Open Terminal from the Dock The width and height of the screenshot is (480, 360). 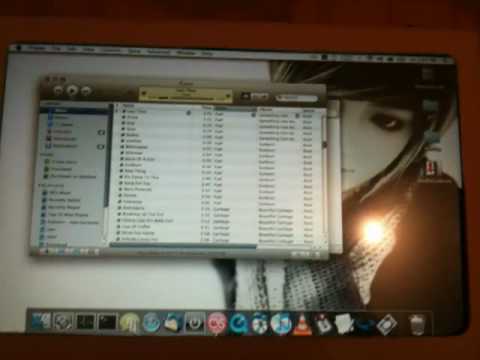click(107, 322)
